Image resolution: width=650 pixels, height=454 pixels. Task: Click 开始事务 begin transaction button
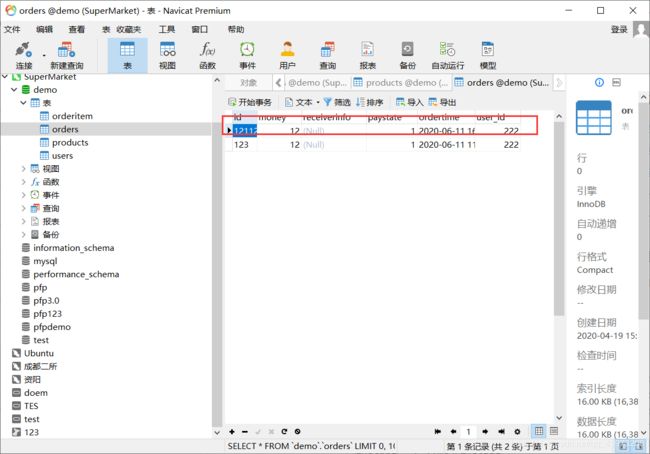[250, 102]
